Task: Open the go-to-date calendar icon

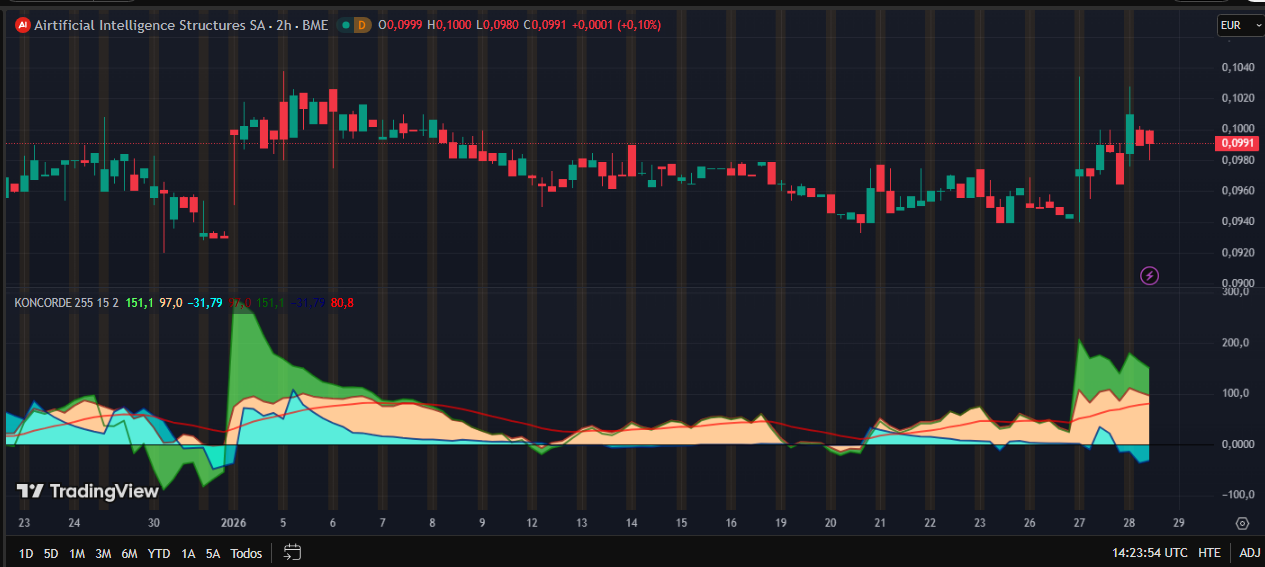Action: pos(292,551)
